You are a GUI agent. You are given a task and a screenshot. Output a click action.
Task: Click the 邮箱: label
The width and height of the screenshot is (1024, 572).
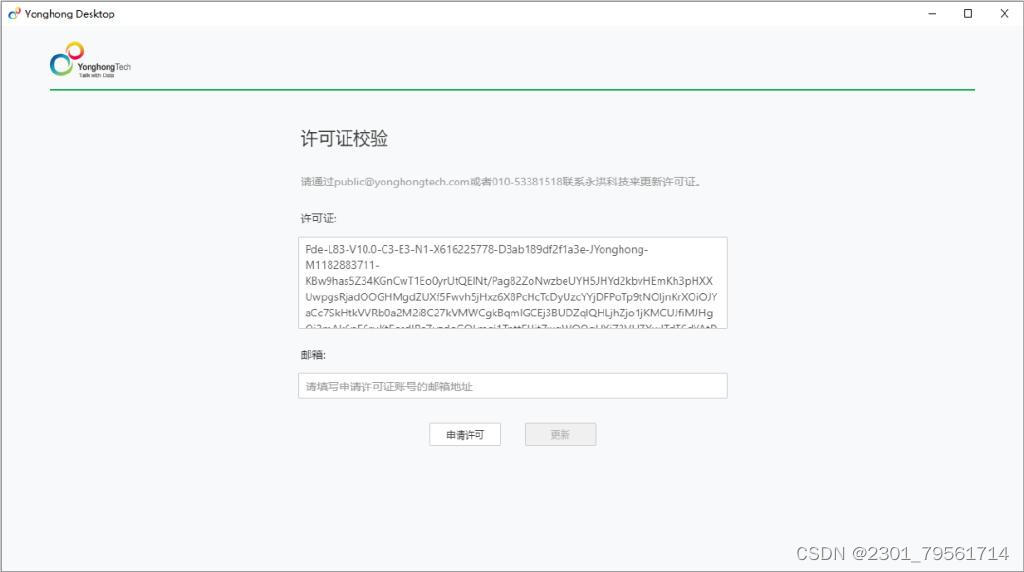click(x=313, y=355)
